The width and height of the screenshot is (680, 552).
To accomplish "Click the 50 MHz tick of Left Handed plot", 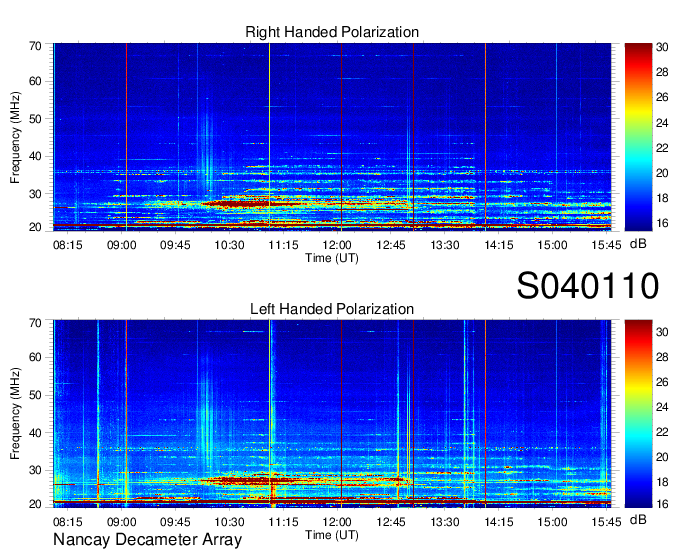I will (36, 395).
